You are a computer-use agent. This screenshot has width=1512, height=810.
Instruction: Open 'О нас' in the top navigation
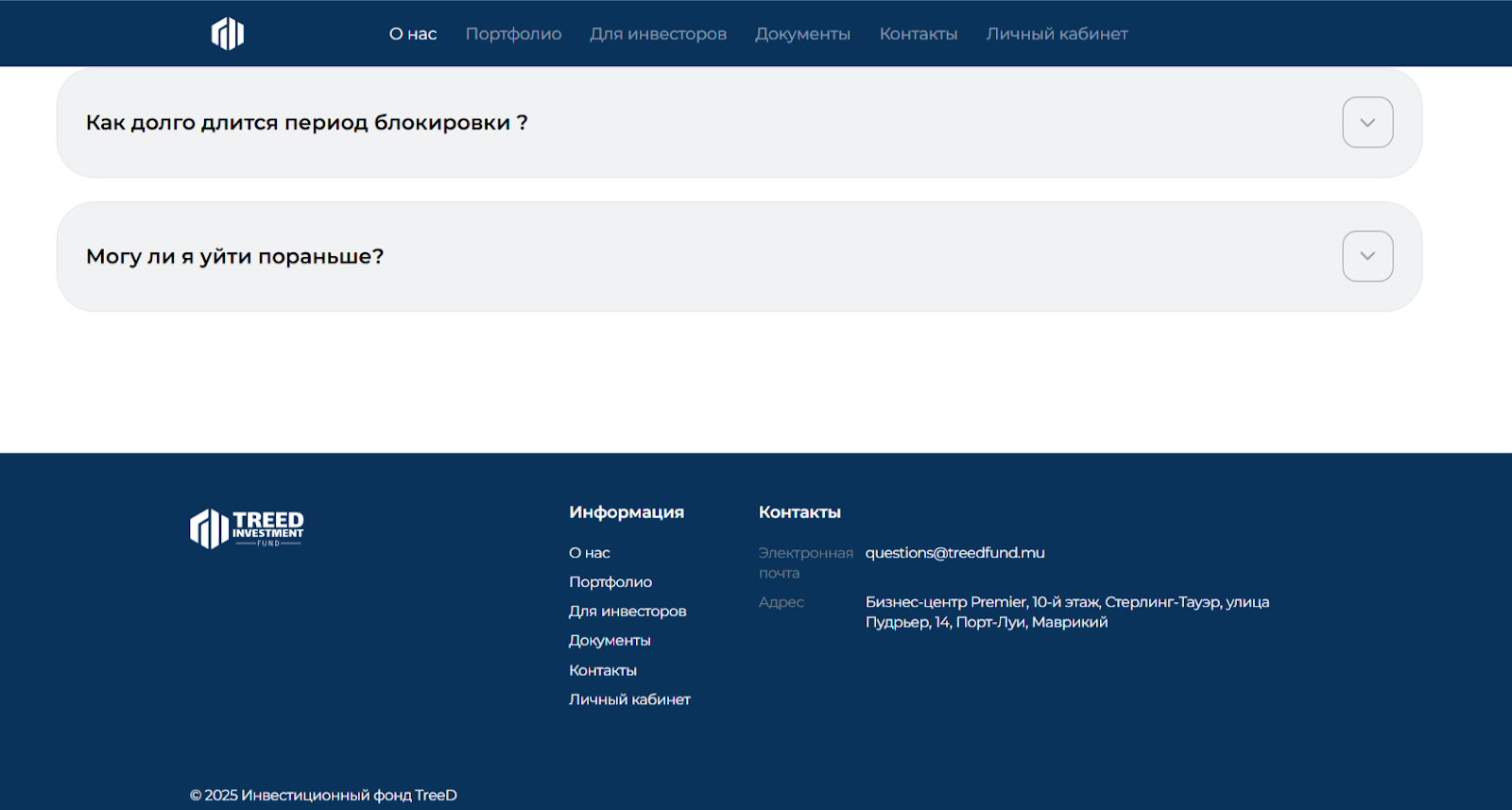(413, 34)
